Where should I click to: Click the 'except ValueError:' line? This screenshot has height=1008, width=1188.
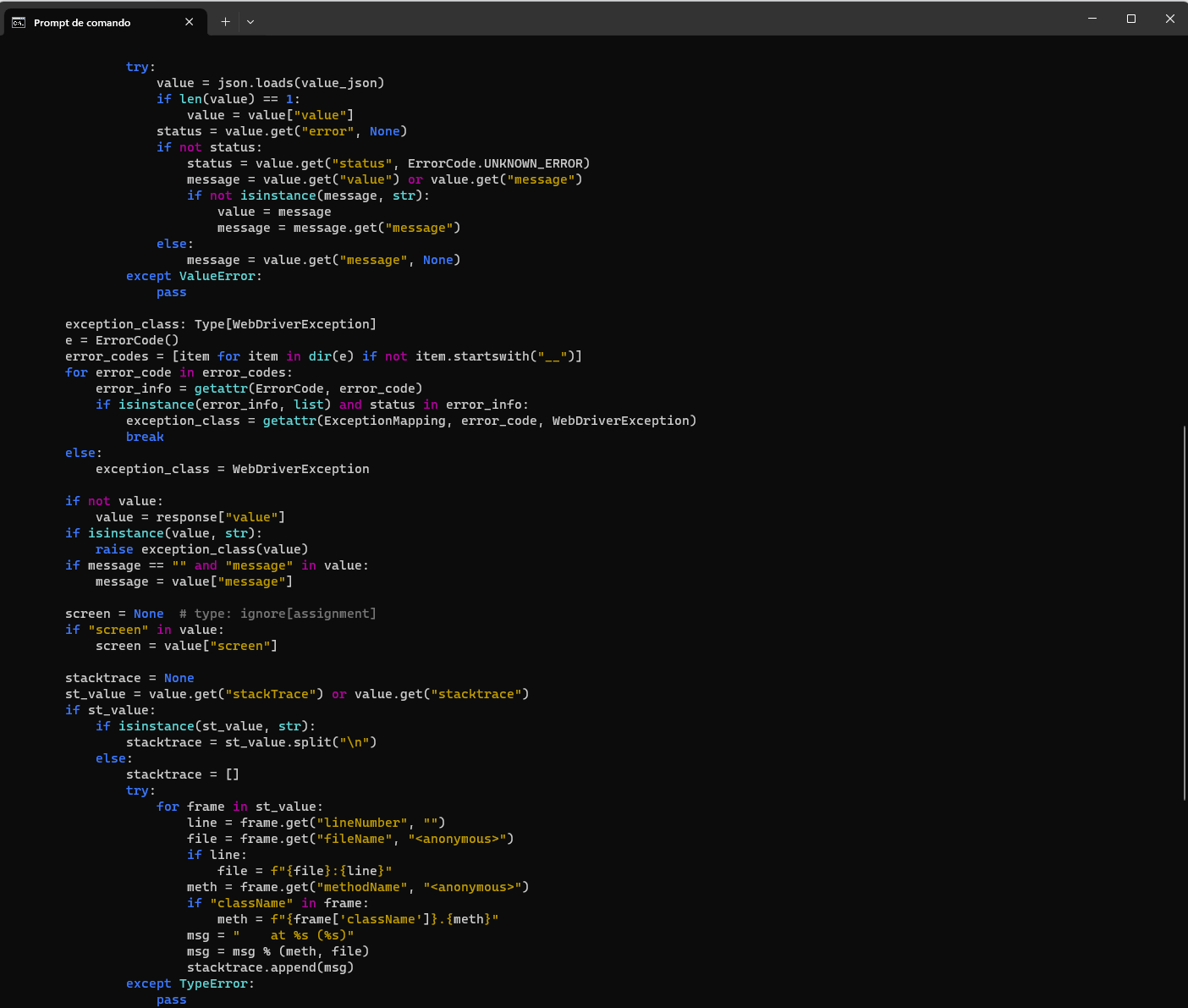coord(194,276)
